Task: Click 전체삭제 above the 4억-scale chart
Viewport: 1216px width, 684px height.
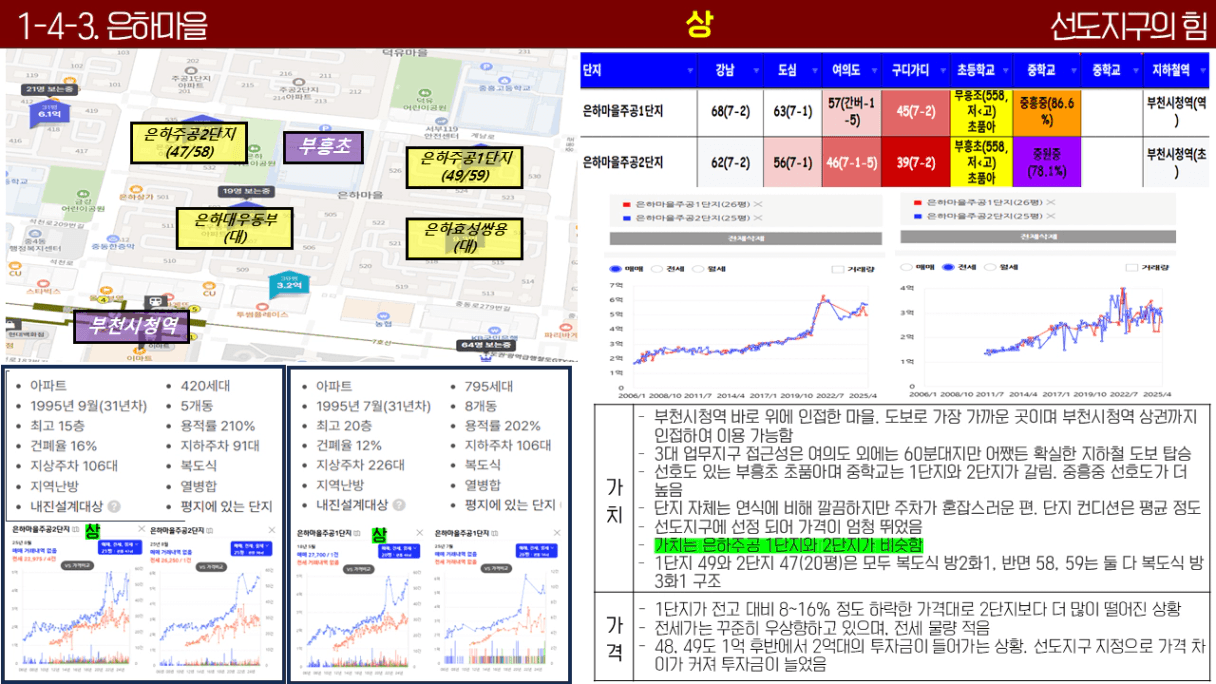Action: pyautogui.click(x=1038, y=236)
